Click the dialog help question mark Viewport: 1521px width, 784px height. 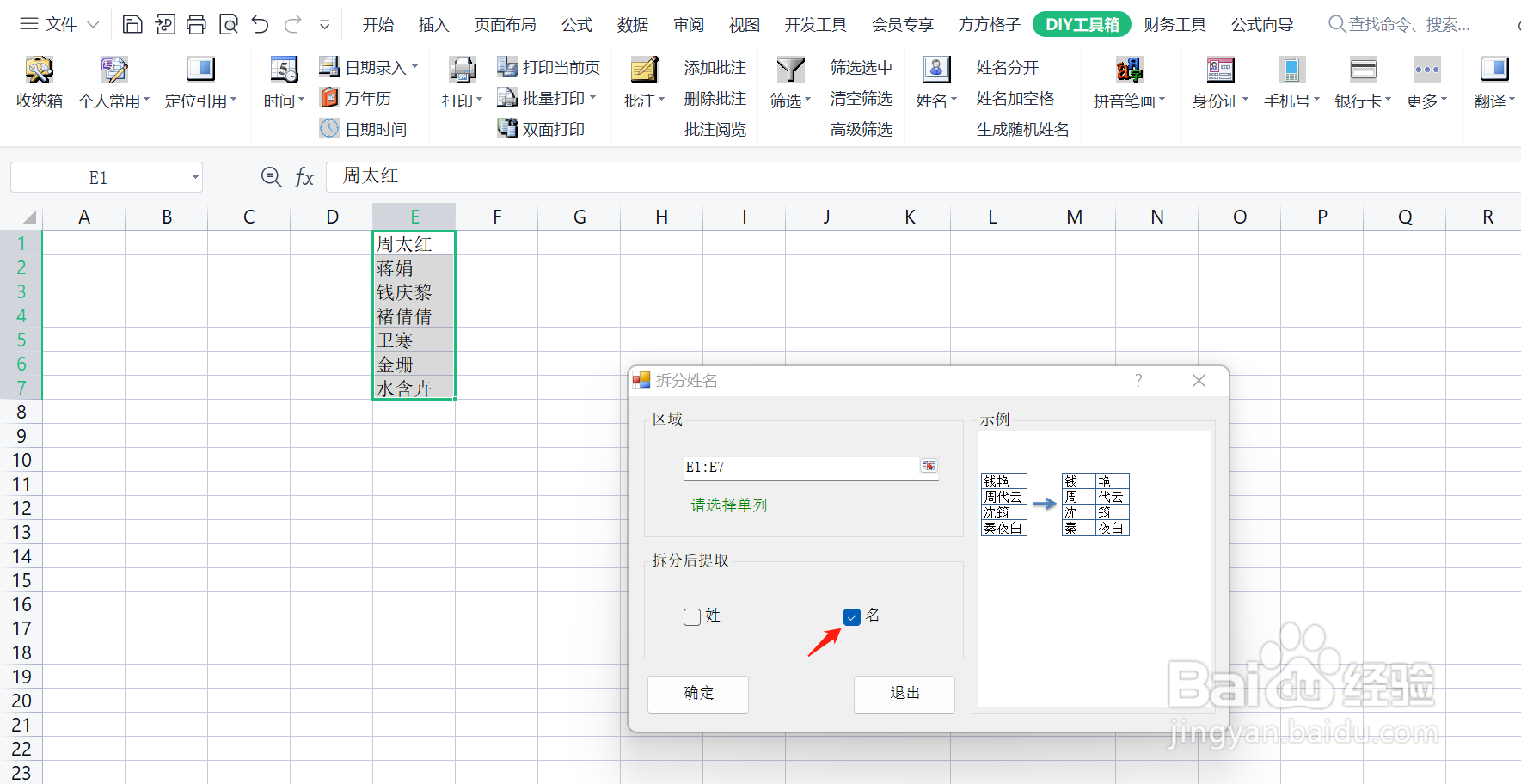pos(1138,380)
